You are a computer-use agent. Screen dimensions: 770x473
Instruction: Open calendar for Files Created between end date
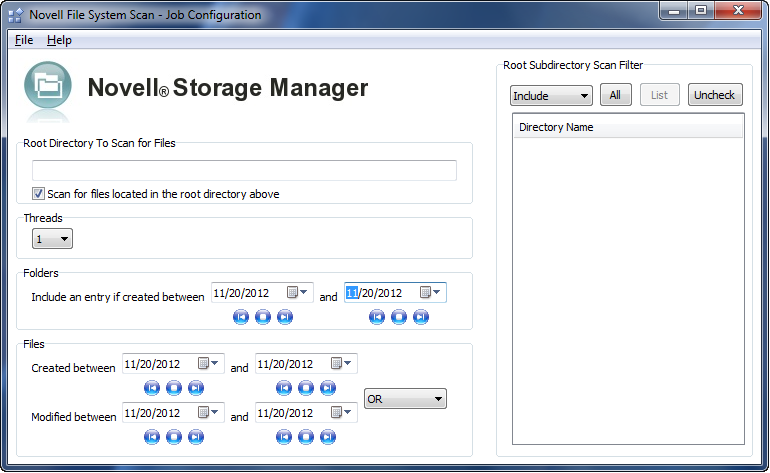point(341,363)
